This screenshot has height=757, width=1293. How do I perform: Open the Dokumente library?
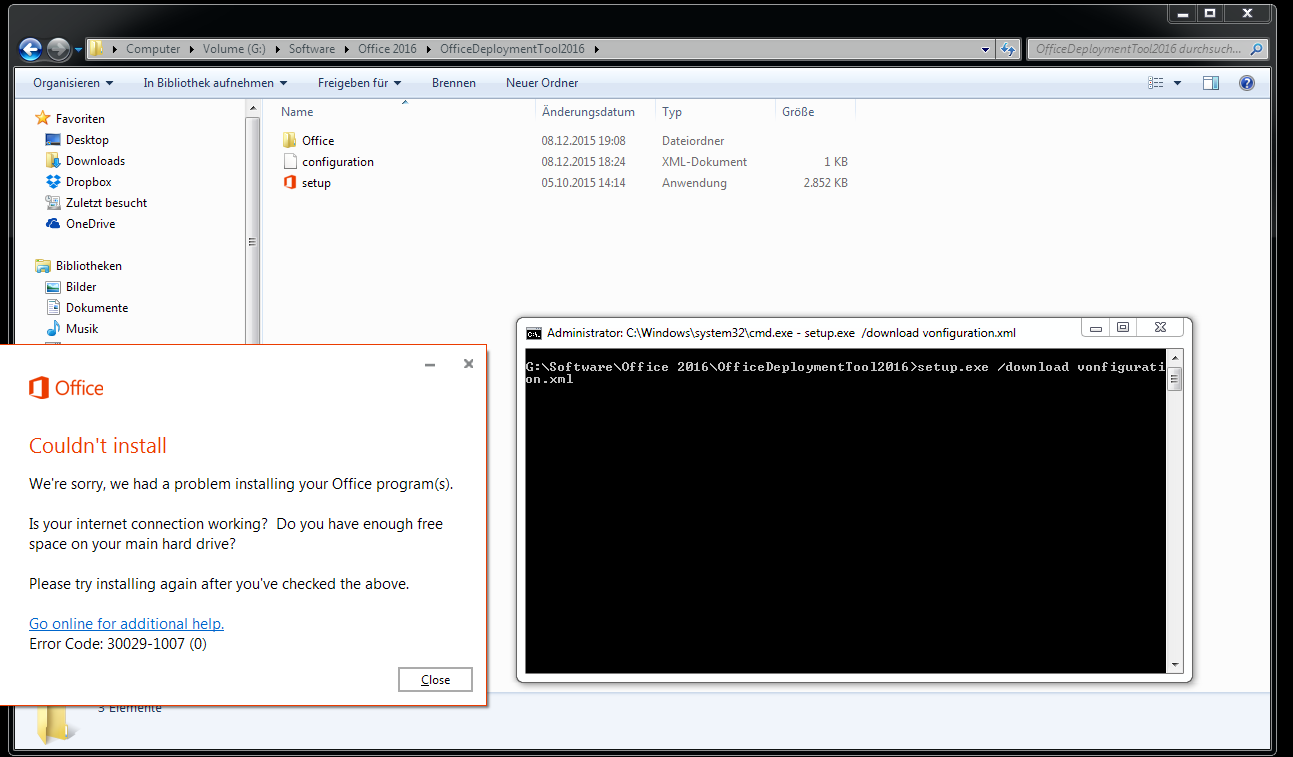tap(97, 308)
